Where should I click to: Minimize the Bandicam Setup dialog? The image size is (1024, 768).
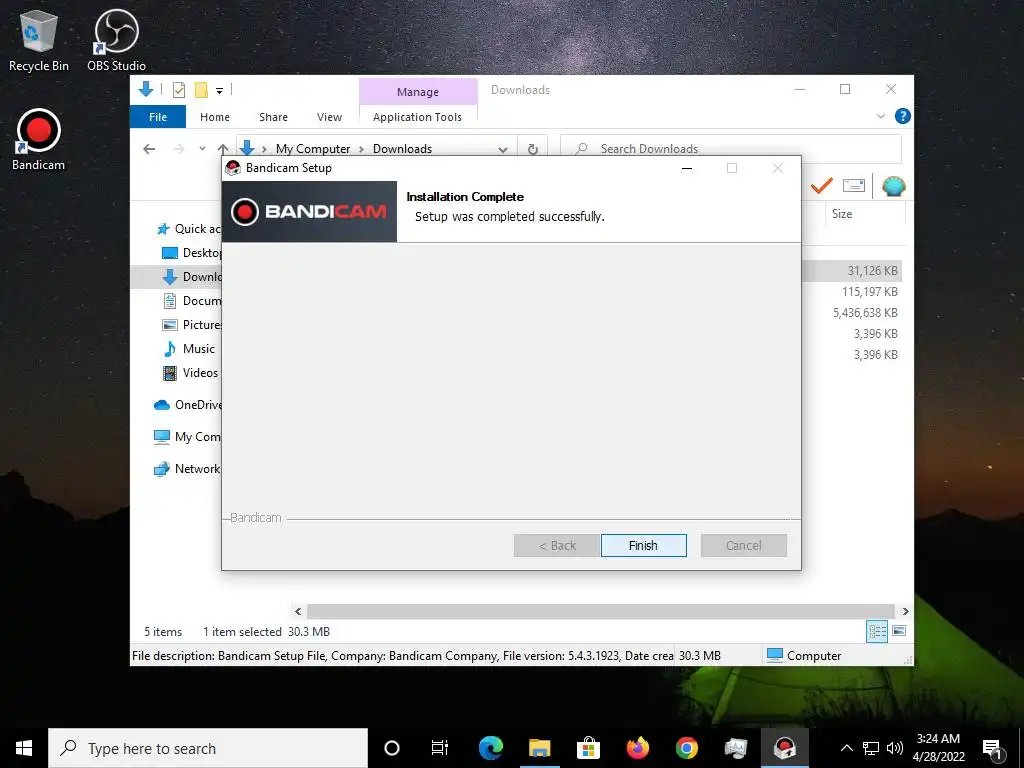686,168
